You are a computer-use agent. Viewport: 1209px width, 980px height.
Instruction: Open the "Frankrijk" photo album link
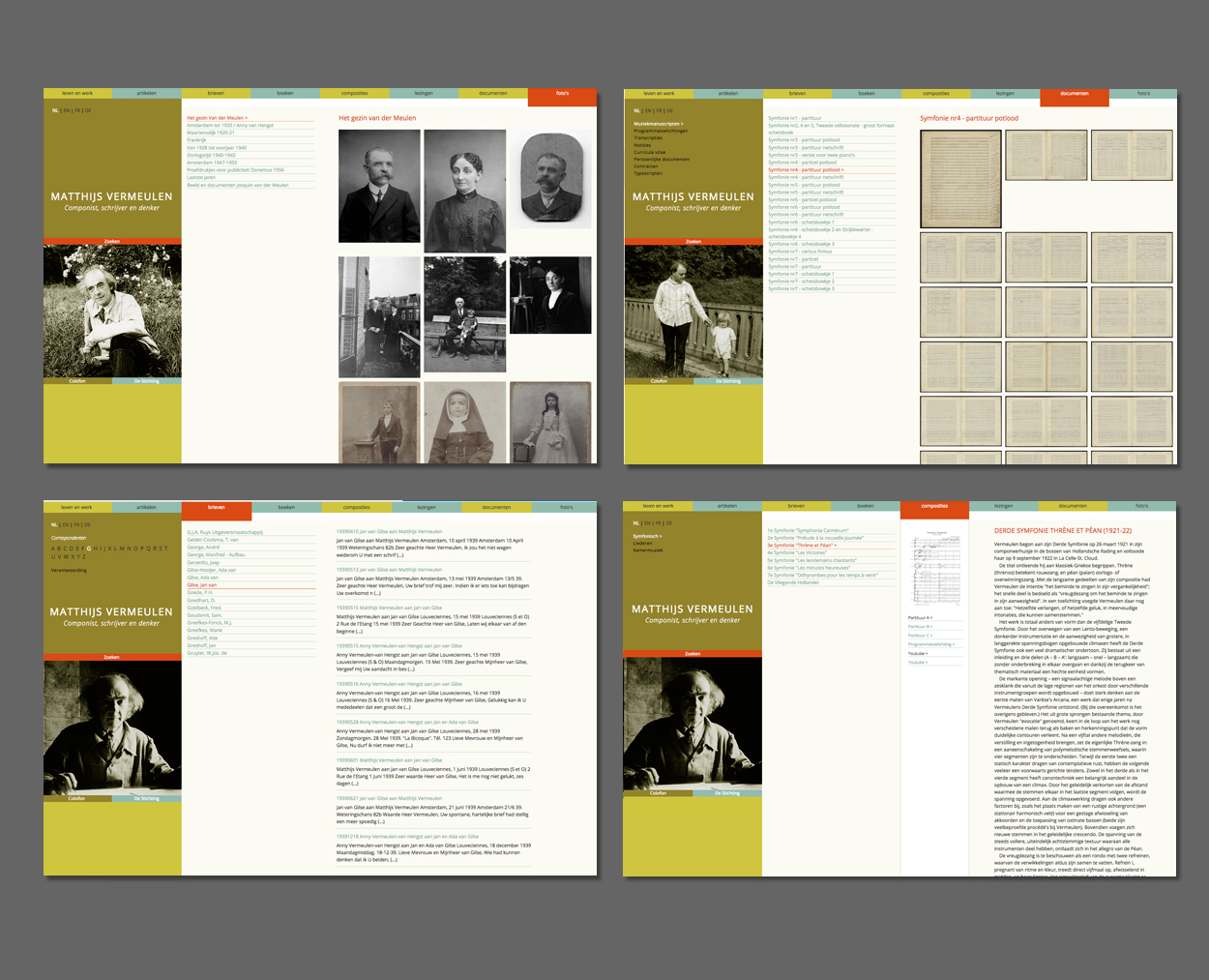pos(196,140)
